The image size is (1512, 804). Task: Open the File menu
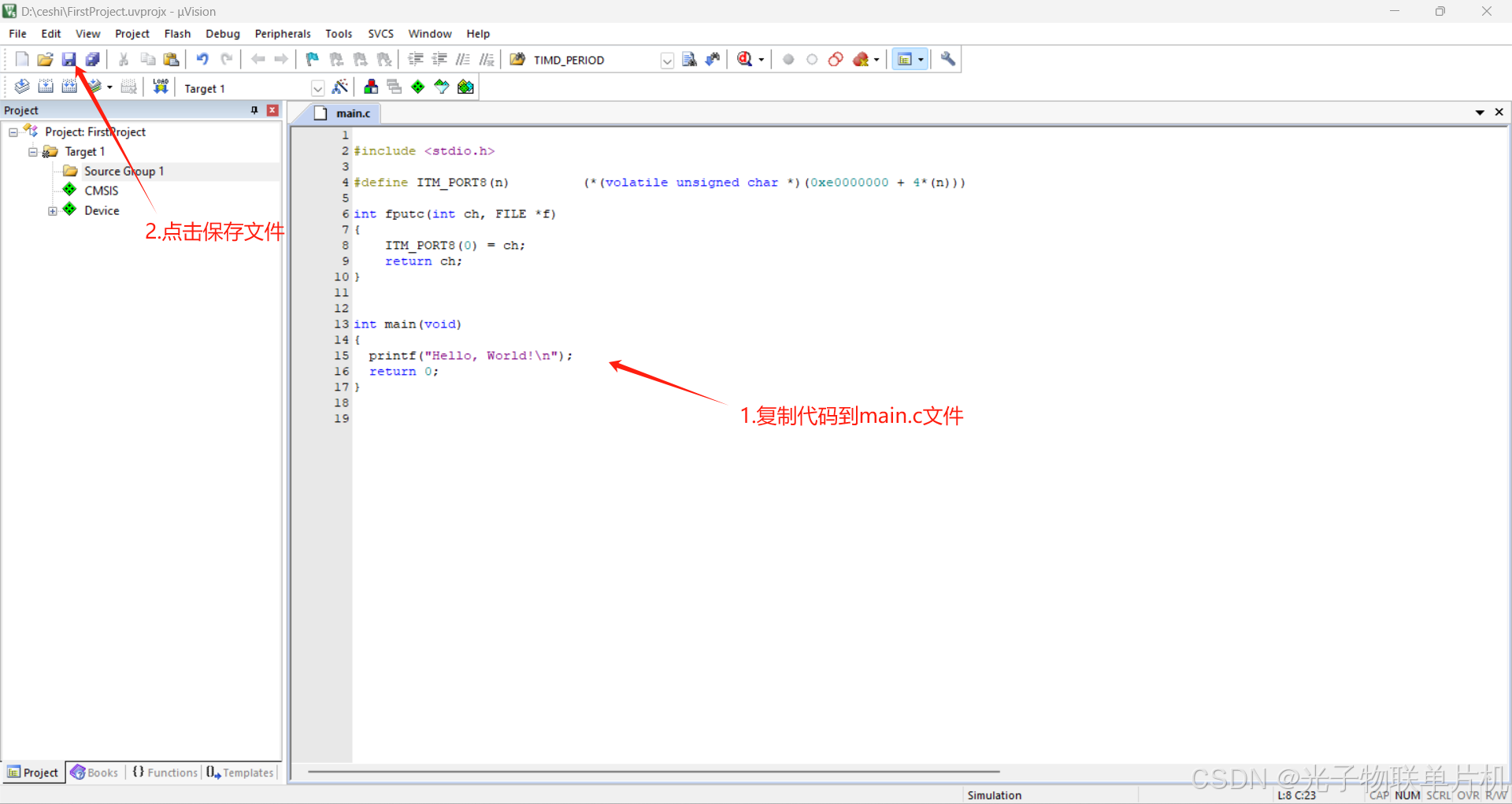click(x=17, y=34)
